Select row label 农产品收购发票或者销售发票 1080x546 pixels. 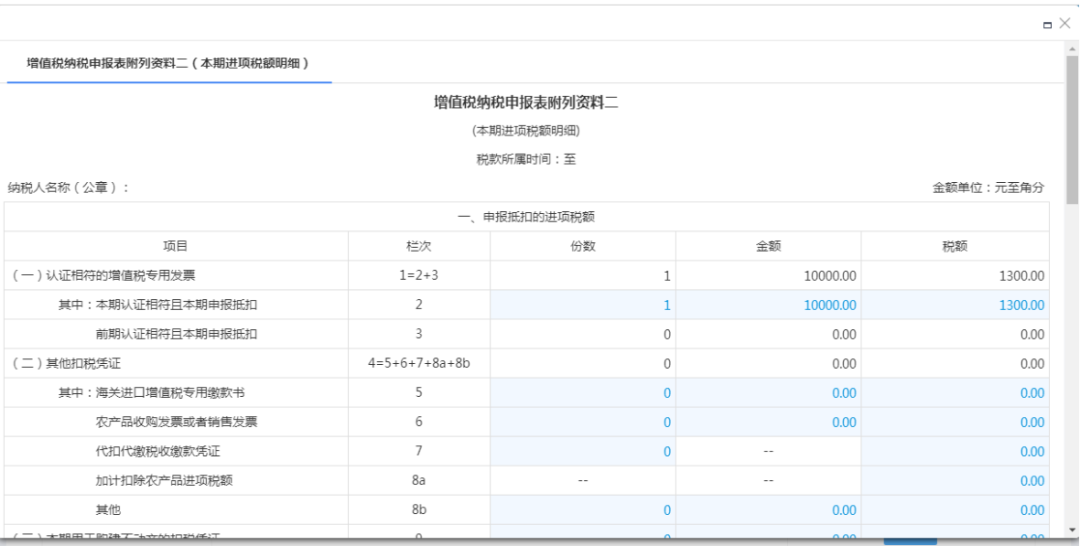[176, 422]
